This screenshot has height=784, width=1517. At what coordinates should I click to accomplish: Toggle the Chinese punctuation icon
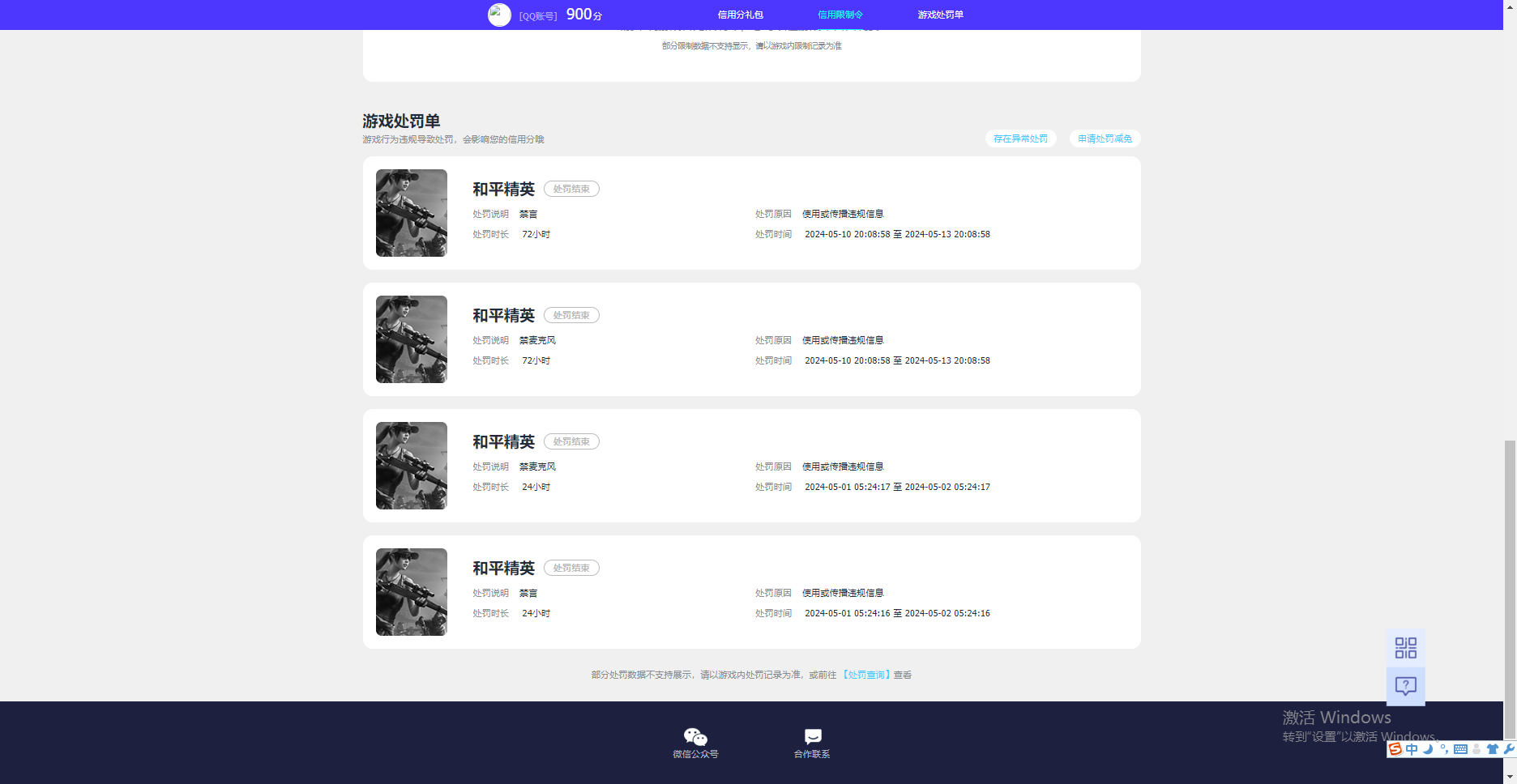1444,749
